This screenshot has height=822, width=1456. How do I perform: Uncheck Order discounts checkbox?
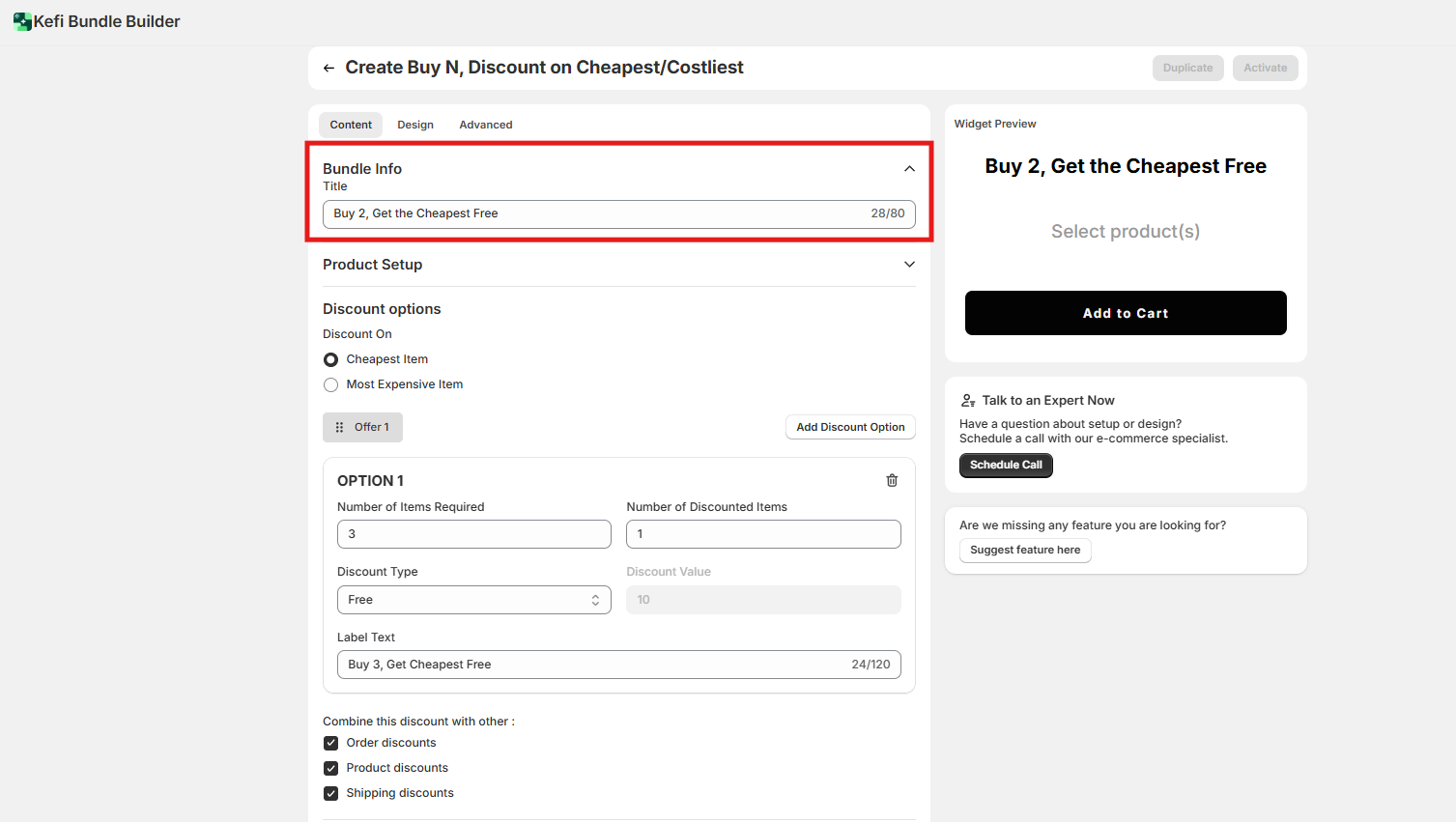(x=331, y=743)
